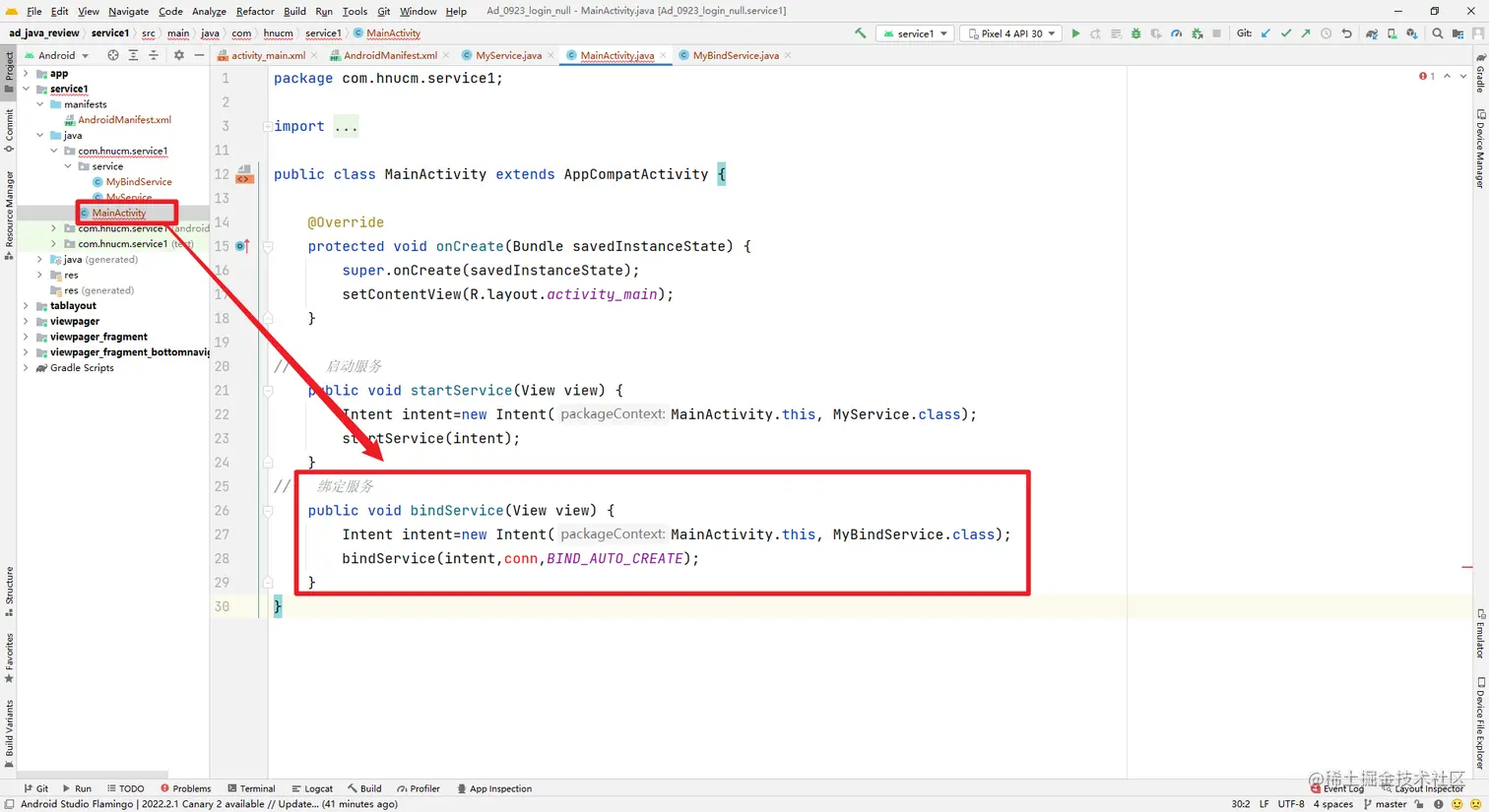Click the error indicator in editor corner
This screenshot has width=1489, height=812.
[1426, 76]
